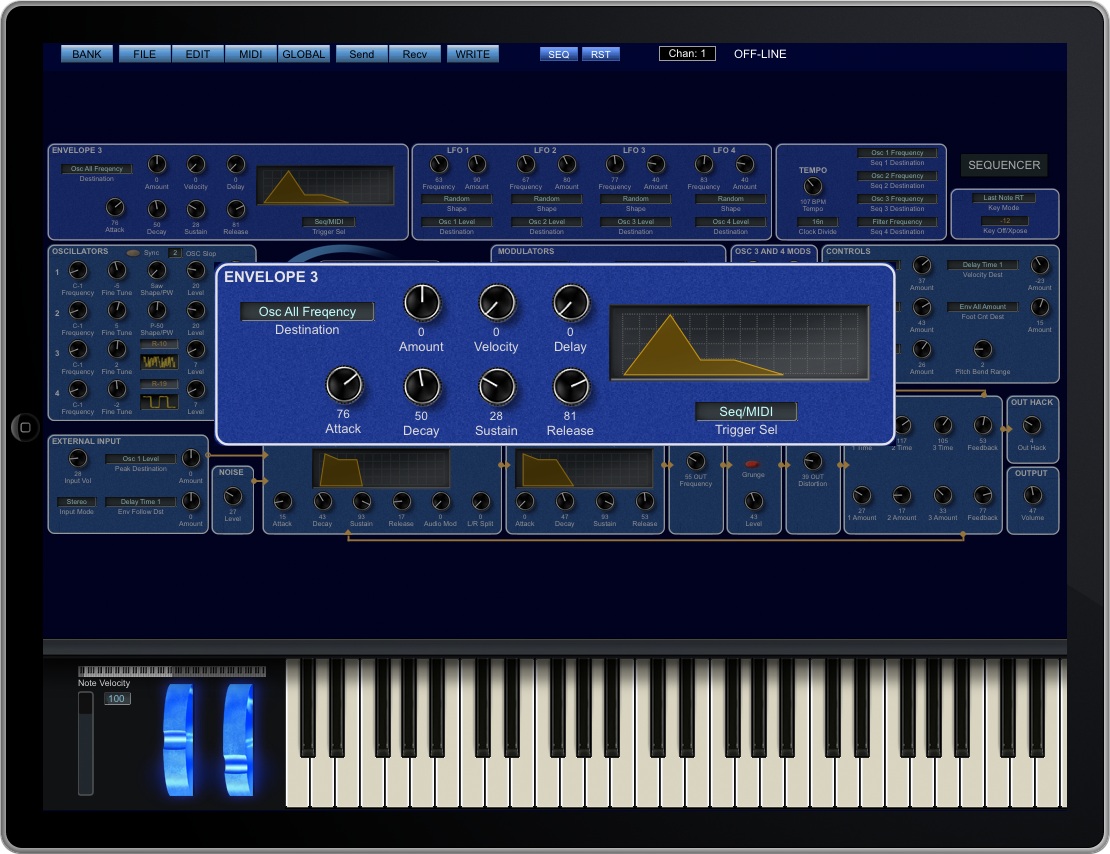Open the Stereo Input Mode selector
1110x854 pixels.
click(x=76, y=501)
